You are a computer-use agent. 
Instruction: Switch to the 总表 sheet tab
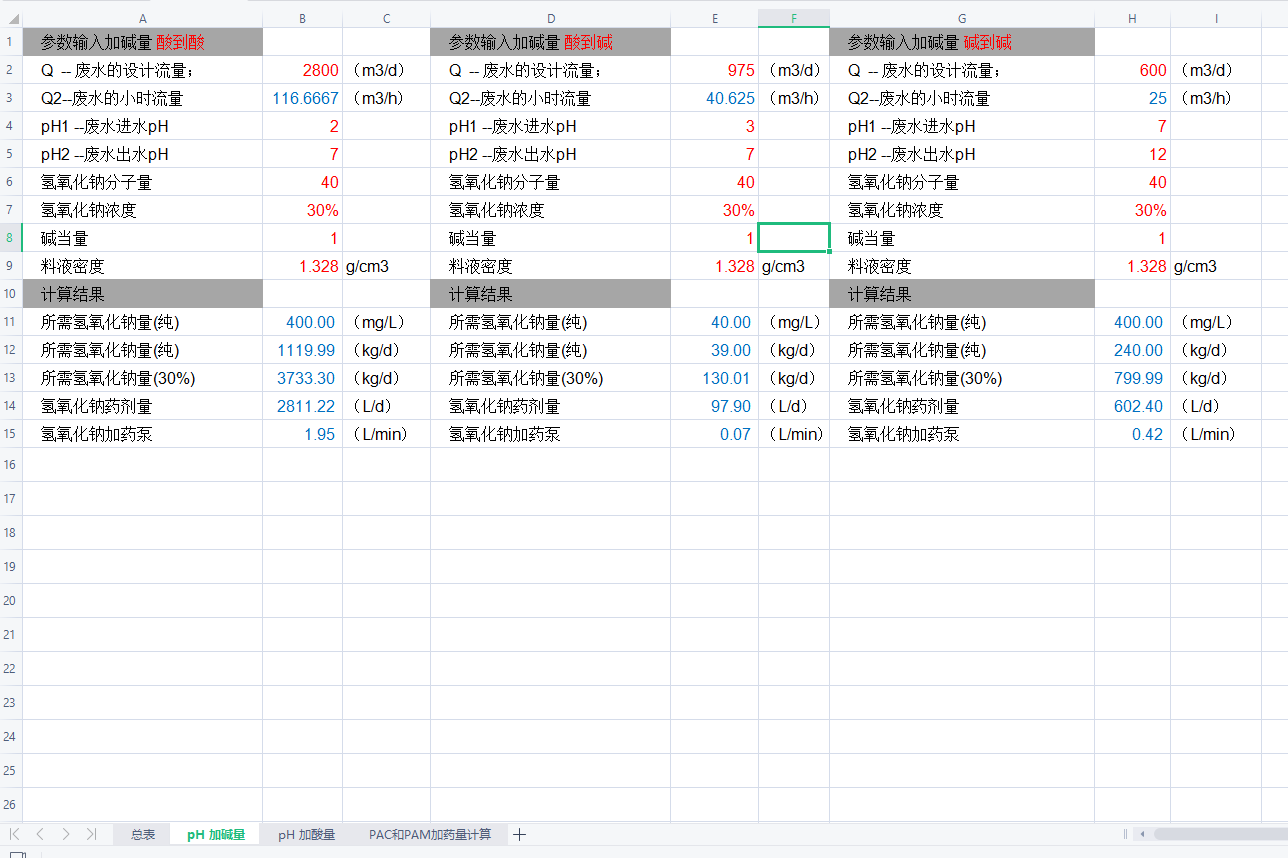[143, 834]
